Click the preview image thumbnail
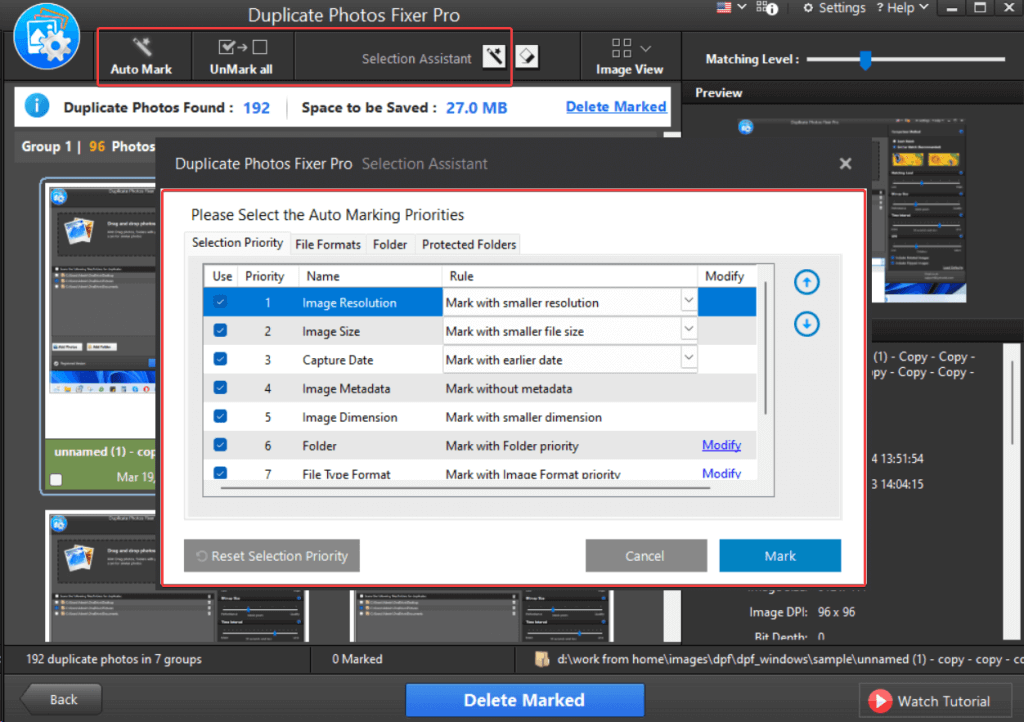The height and width of the screenshot is (722, 1024). [854, 210]
